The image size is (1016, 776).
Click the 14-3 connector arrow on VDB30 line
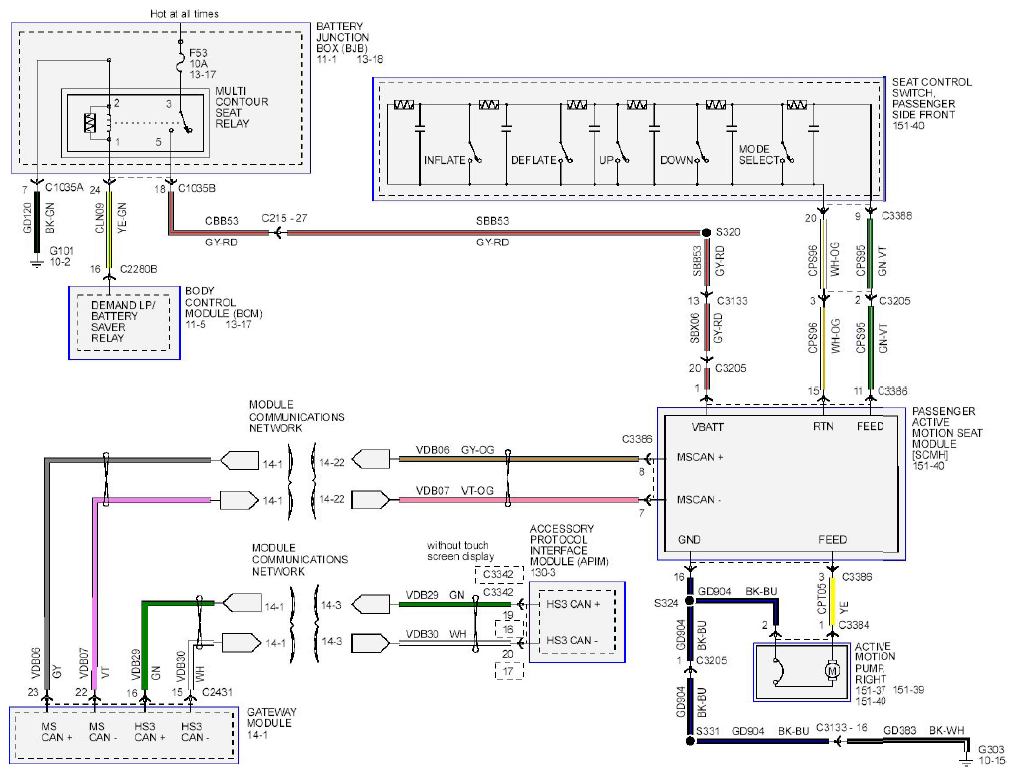click(x=371, y=643)
